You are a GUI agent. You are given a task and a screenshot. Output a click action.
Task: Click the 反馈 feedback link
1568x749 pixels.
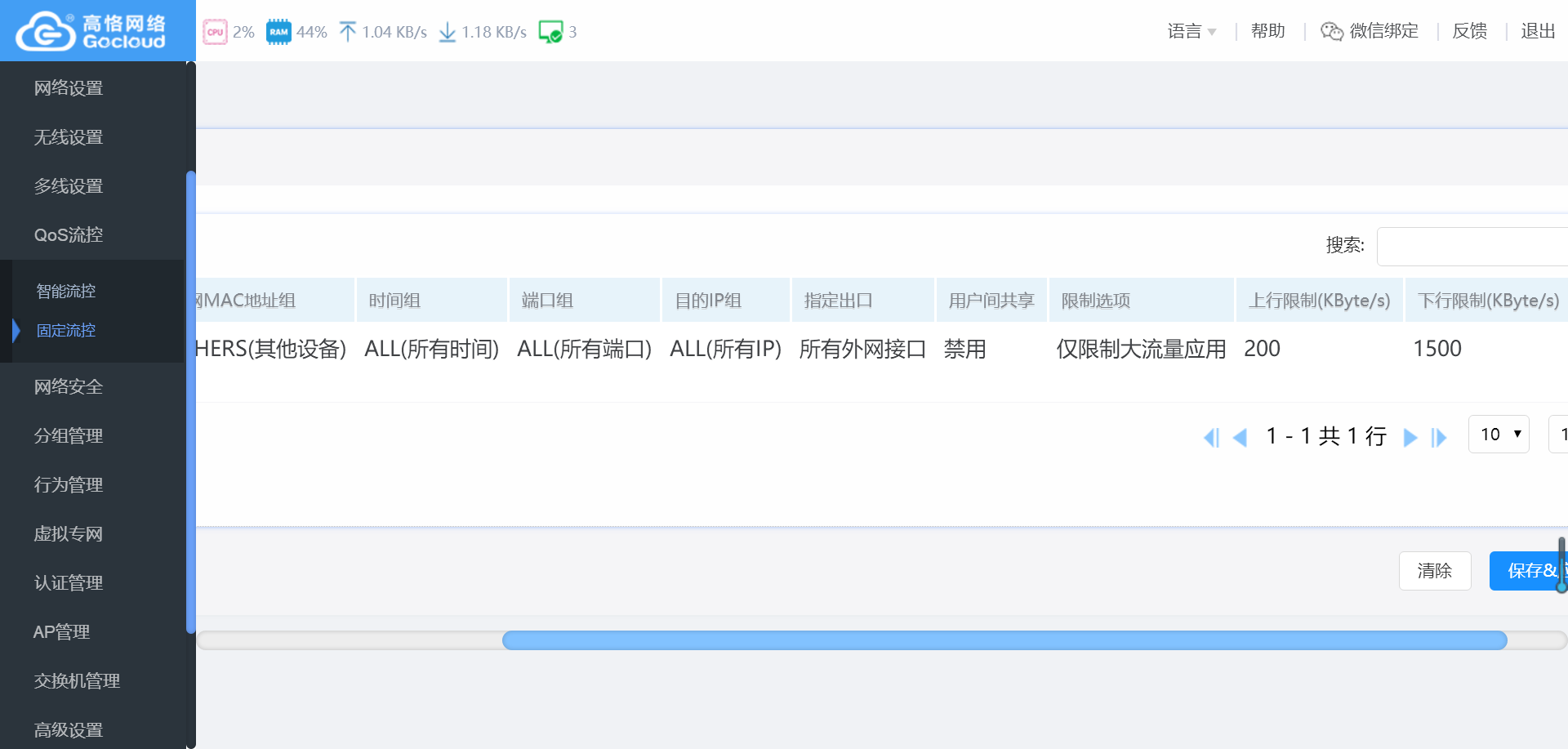[x=1470, y=31]
